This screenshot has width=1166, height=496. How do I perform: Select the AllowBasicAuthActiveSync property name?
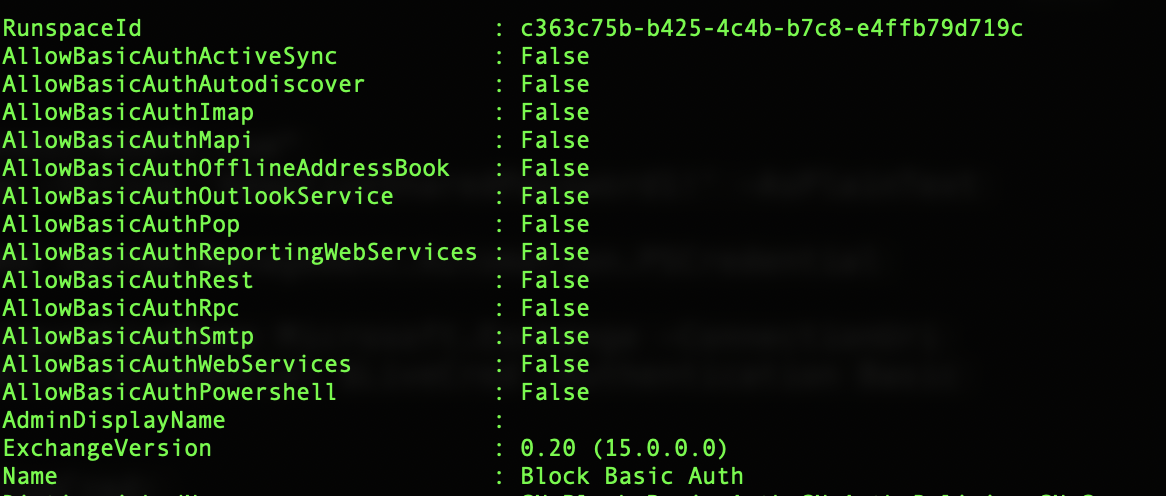point(170,57)
